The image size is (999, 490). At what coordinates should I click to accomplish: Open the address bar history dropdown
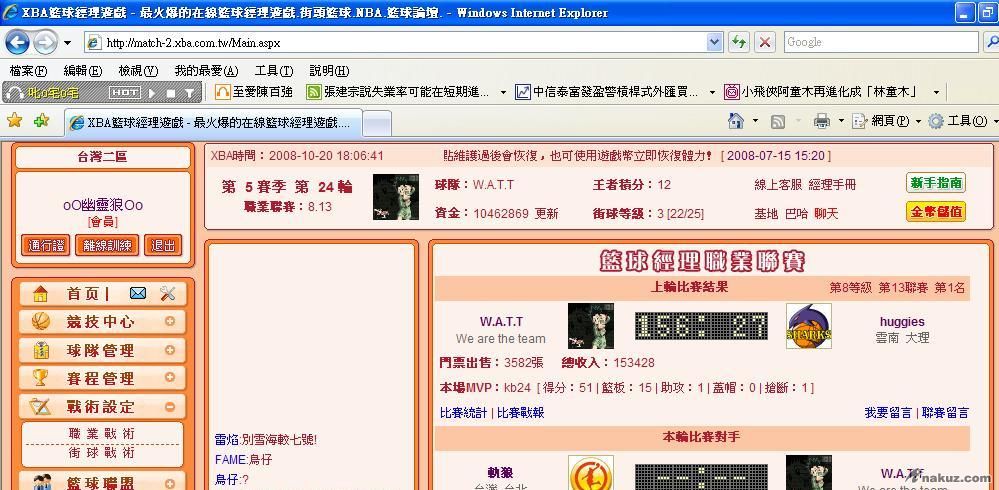714,43
